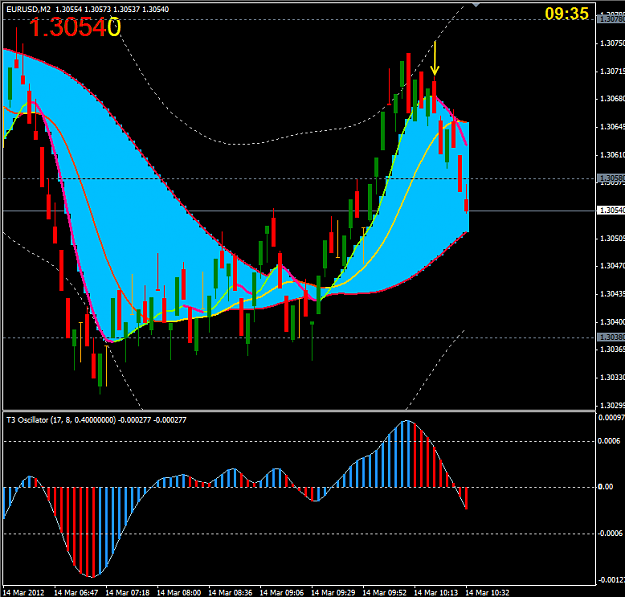
Task: Click the 14 Mar 09:52 time label
Action: tap(385, 593)
